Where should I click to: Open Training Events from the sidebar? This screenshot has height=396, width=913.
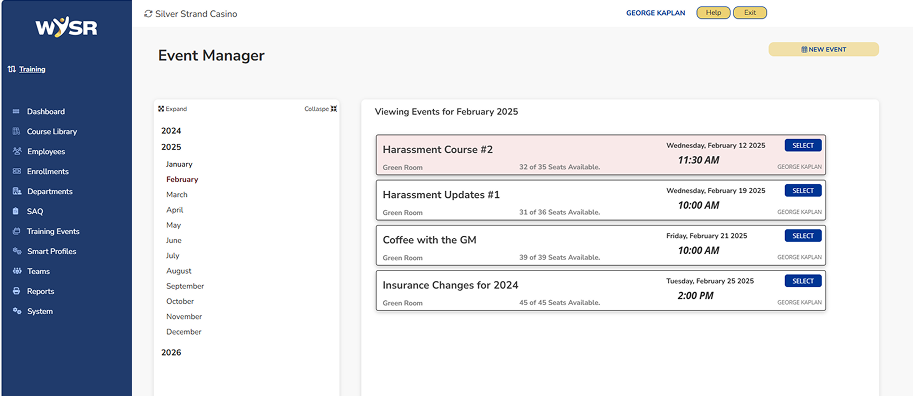point(53,231)
